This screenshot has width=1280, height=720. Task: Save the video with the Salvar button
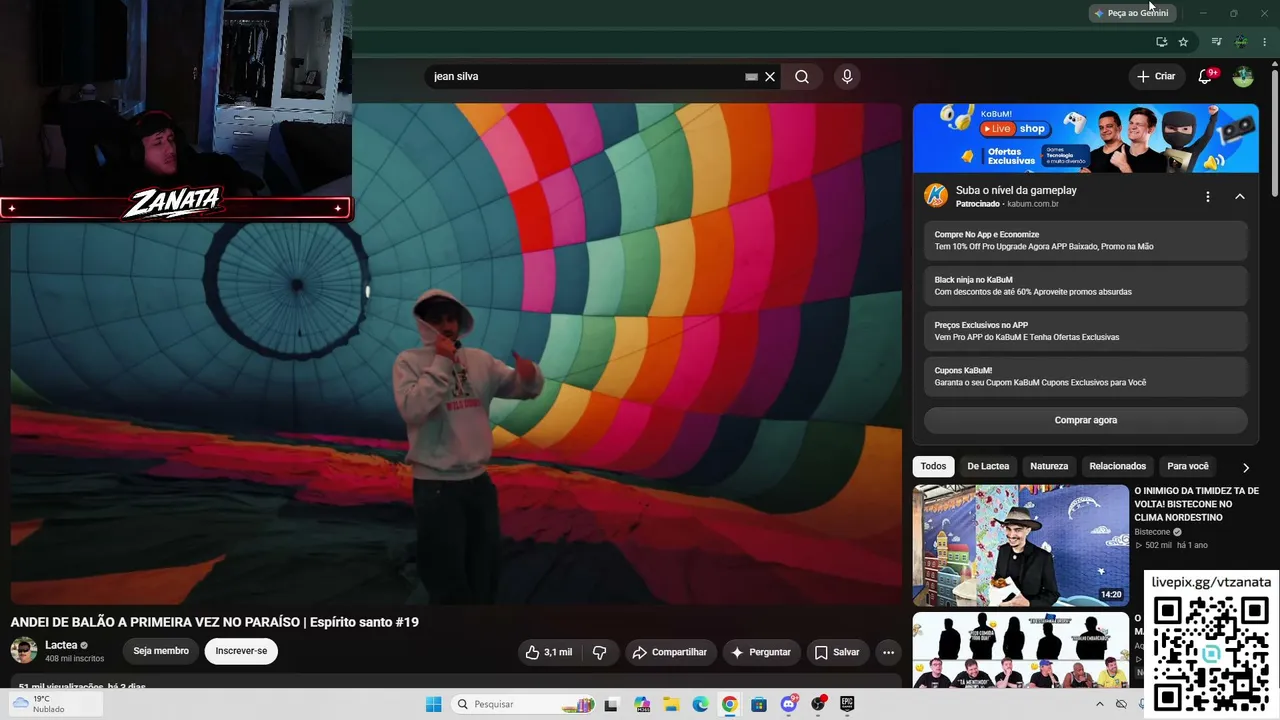(837, 652)
